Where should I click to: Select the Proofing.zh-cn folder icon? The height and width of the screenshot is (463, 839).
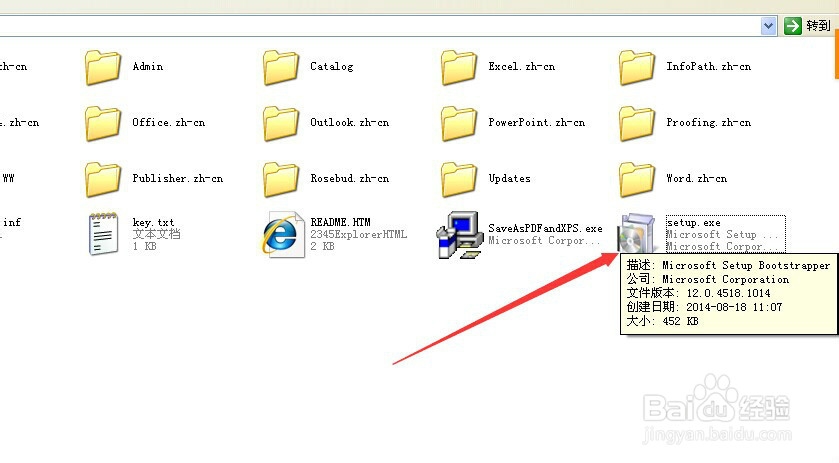click(x=637, y=124)
